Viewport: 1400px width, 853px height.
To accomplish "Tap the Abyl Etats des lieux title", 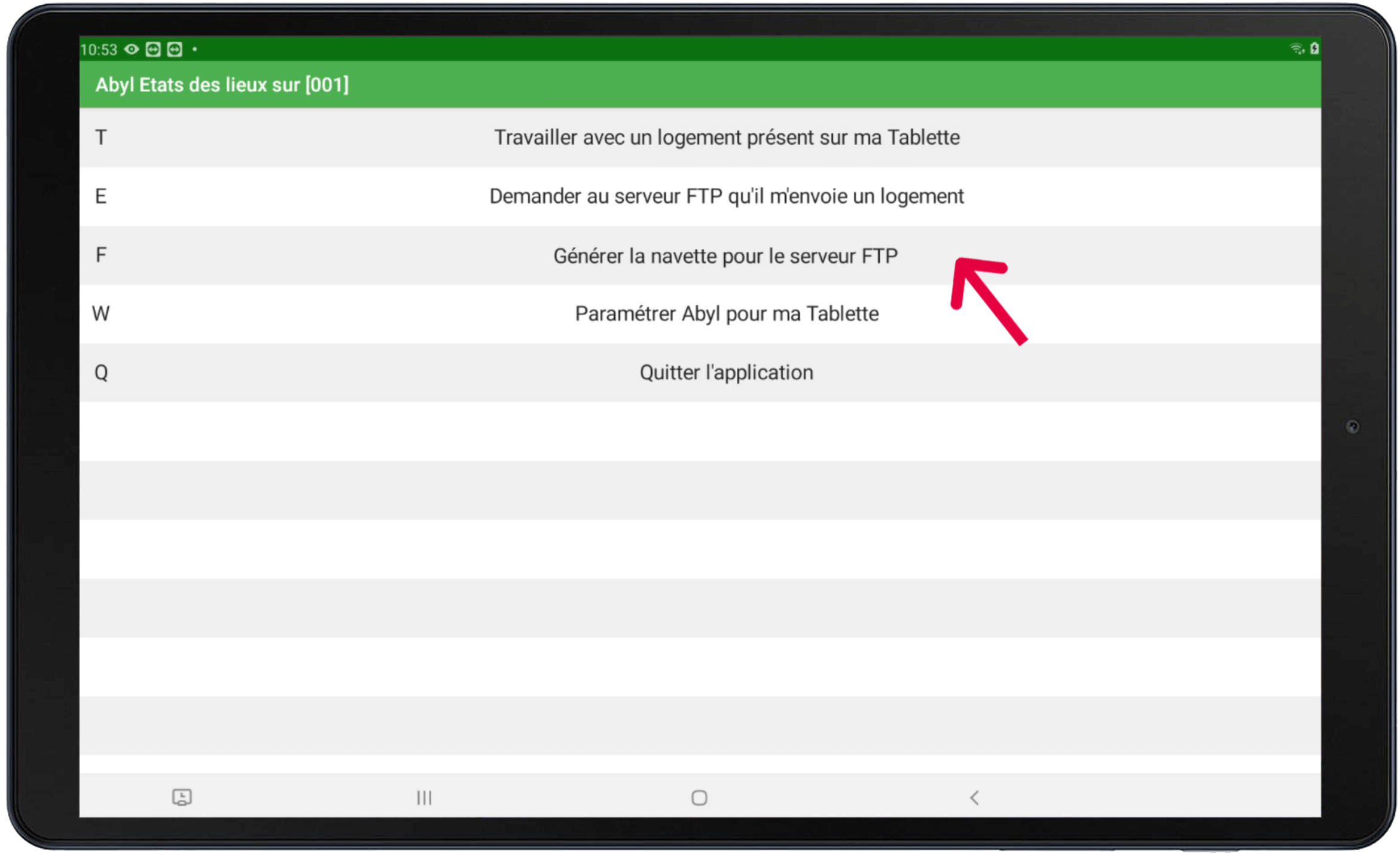I will (x=222, y=85).
